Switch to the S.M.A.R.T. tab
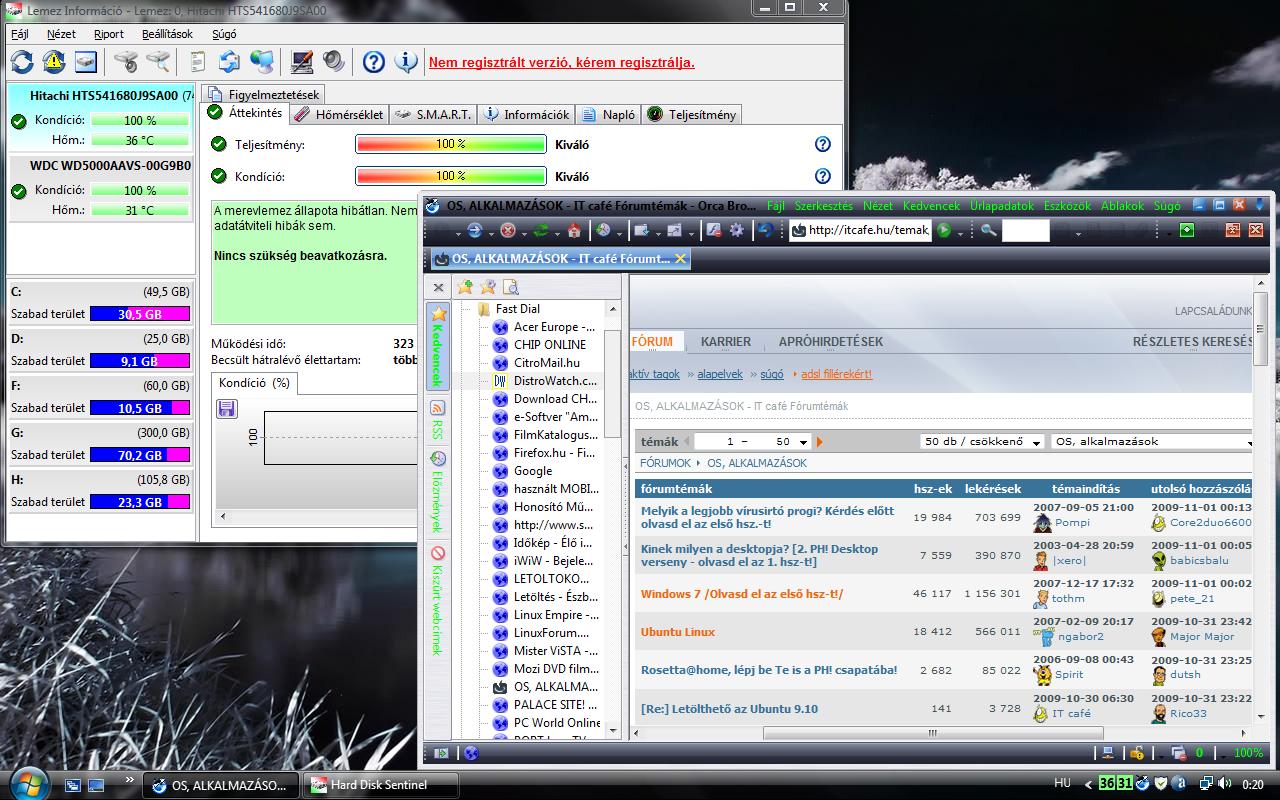 pyautogui.click(x=433, y=114)
